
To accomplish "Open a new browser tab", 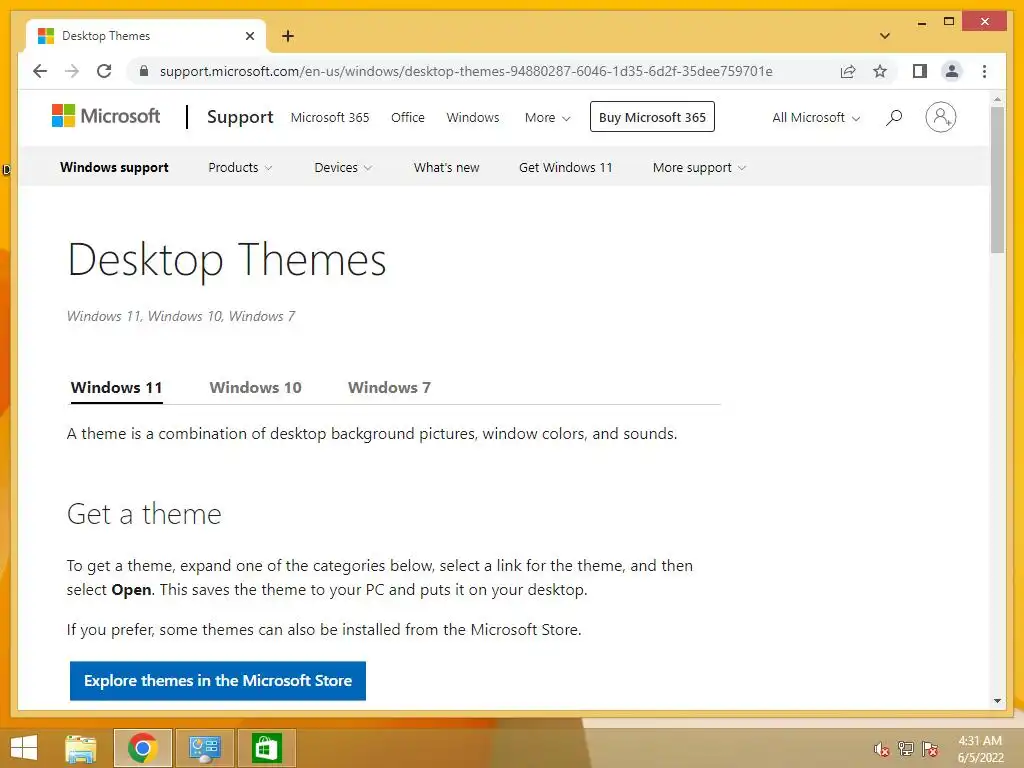I will (x=288, y=36).
